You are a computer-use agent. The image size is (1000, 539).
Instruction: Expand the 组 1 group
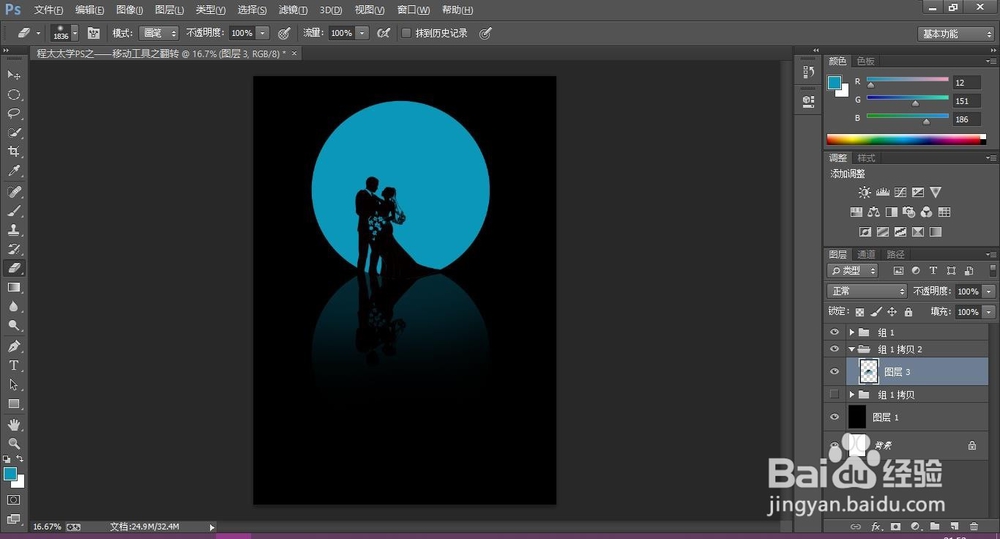[x=851, y=332]
